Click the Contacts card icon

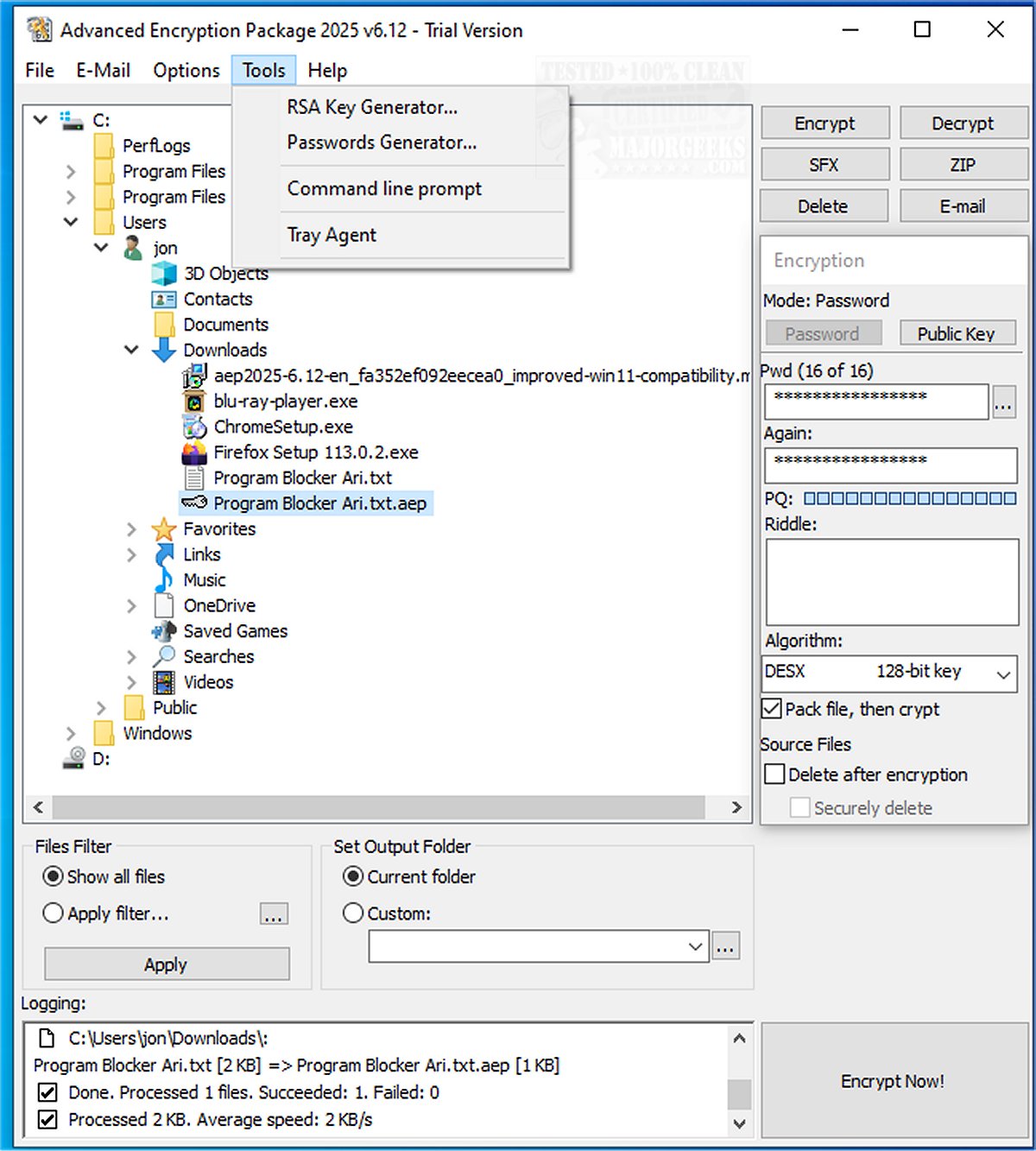164,300
